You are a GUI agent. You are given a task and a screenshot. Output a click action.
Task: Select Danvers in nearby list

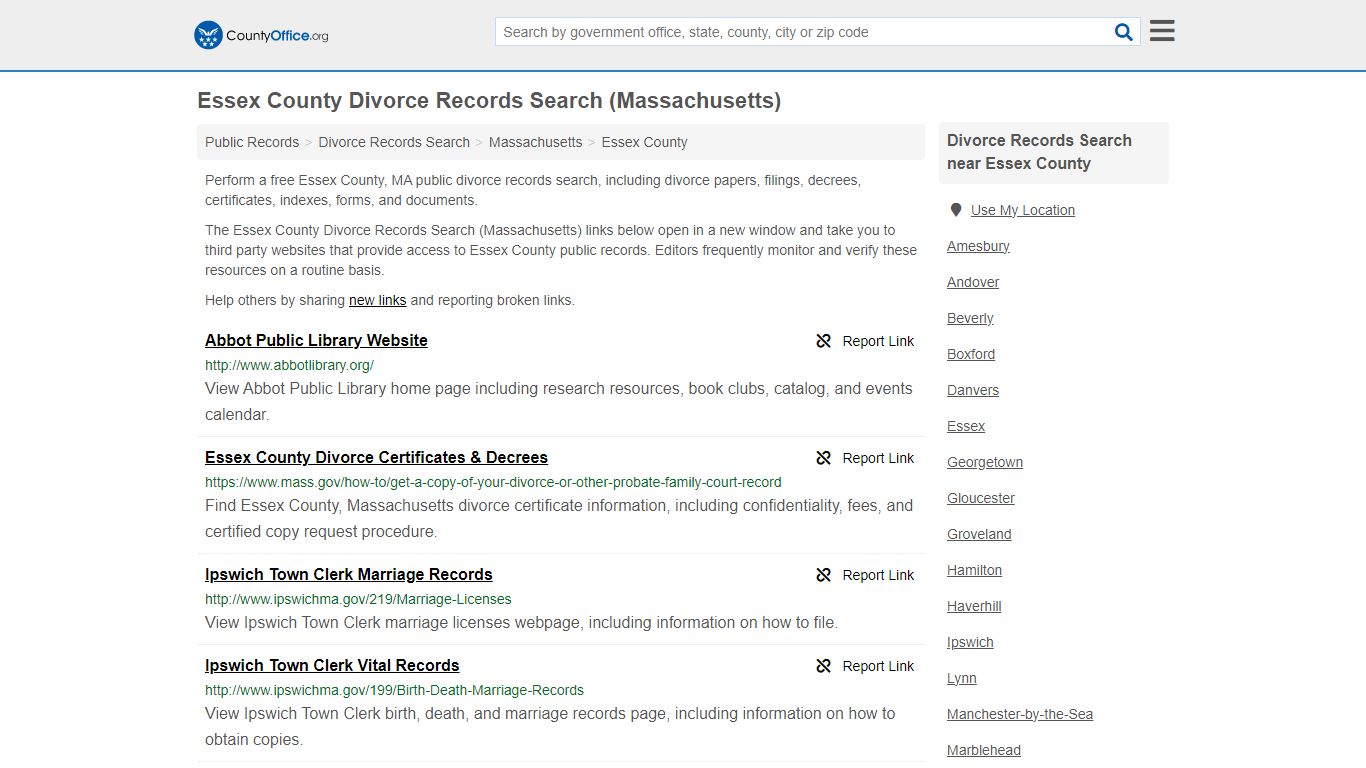973,390
